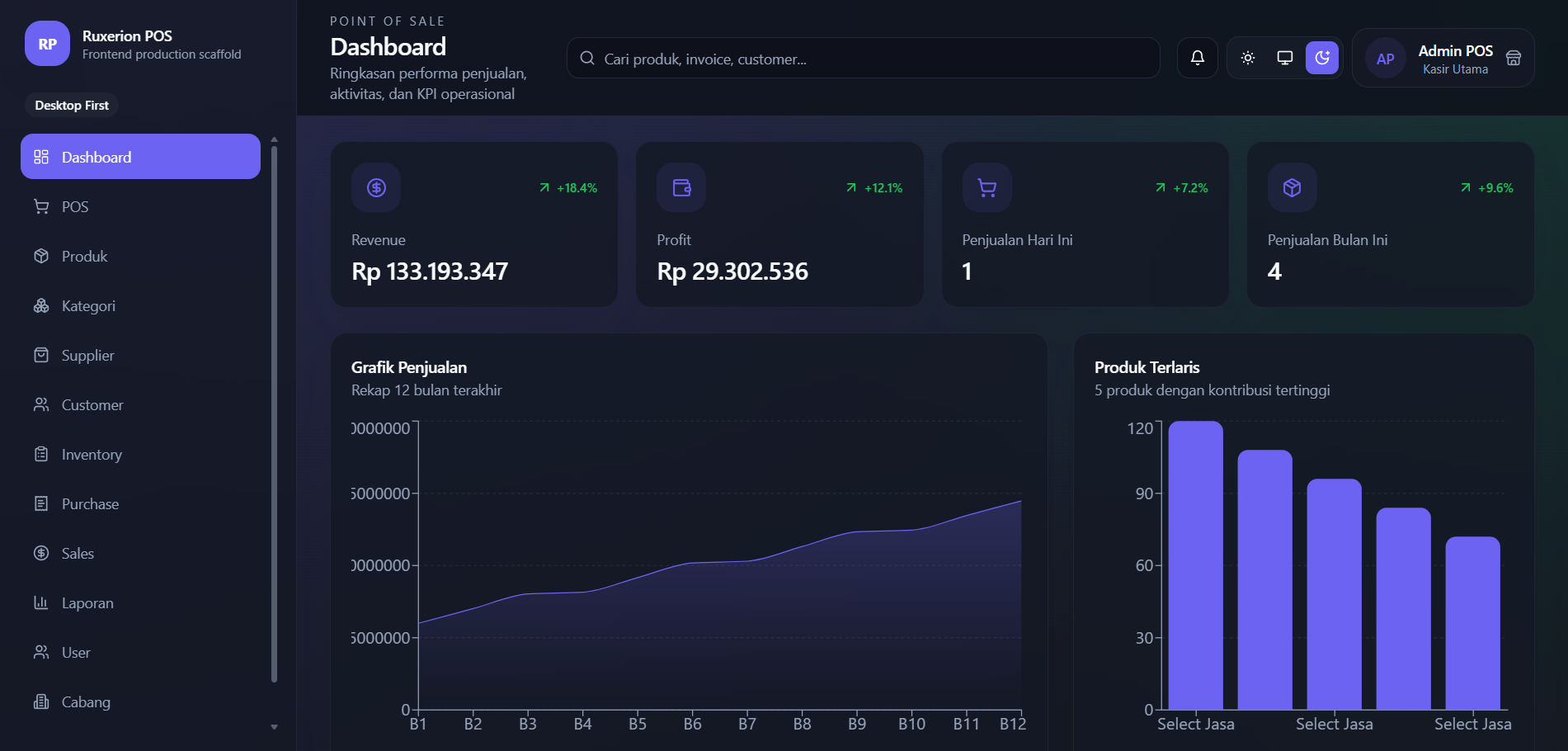
Task: Click the tallest bar in Produk Terlaris chart
Action: pos(1196,565)
